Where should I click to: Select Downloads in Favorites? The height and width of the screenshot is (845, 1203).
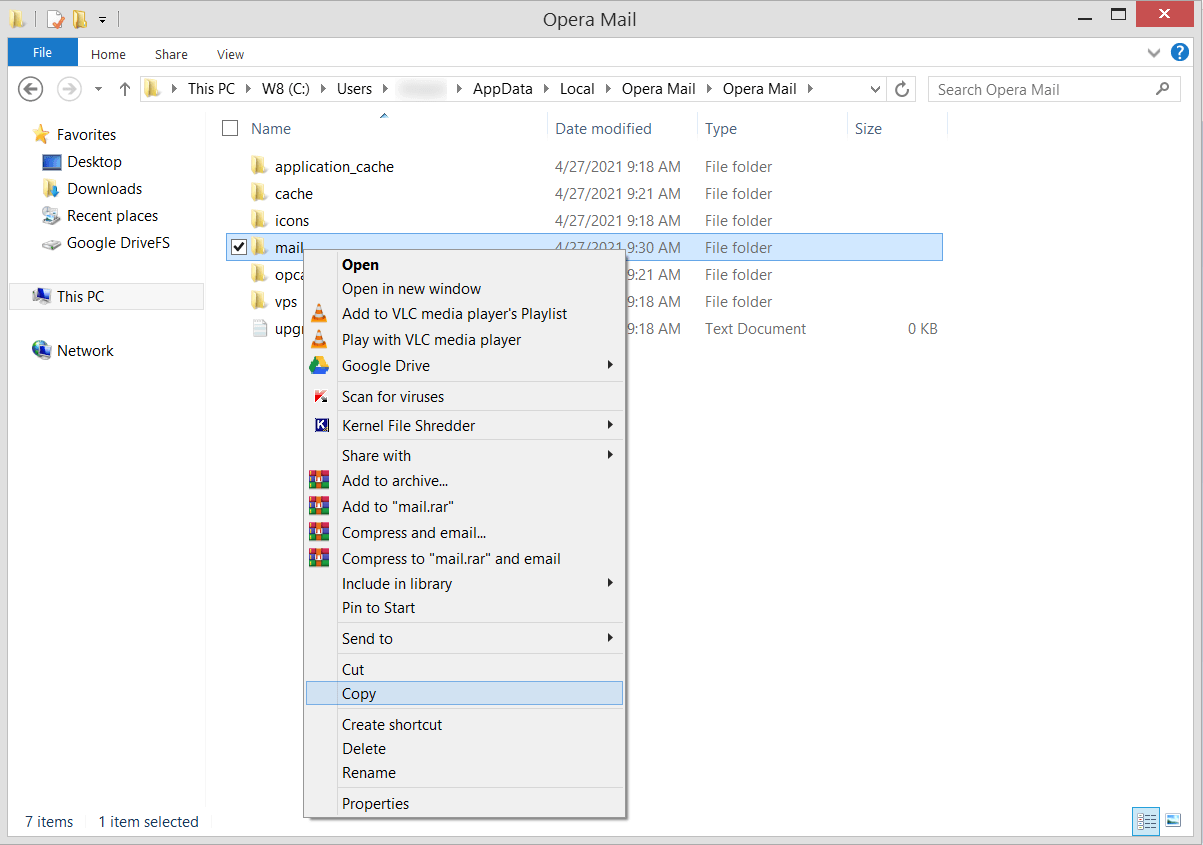coord(104,189)
